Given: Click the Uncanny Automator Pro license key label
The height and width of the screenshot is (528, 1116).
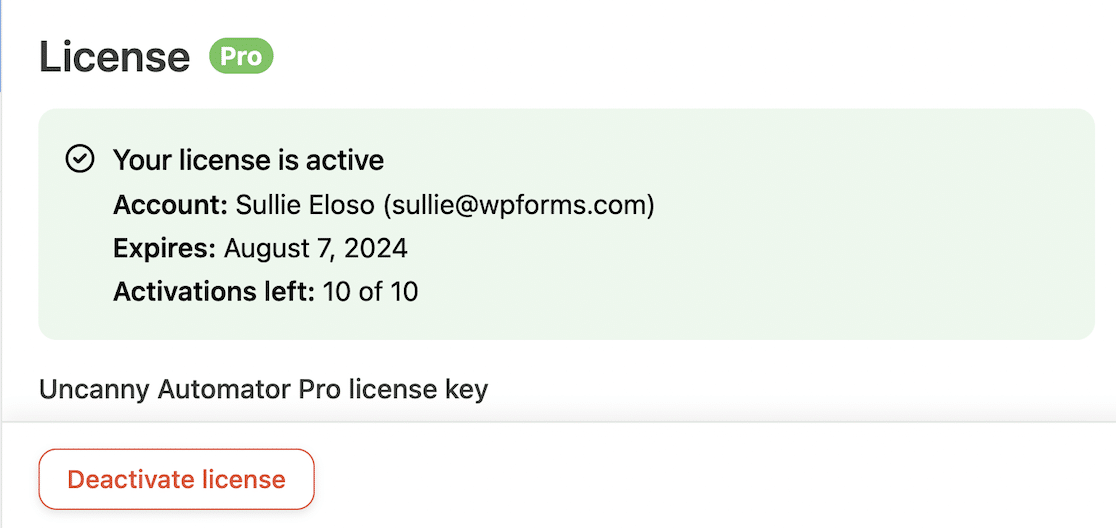Looking at the screenshot, I should point(263,389).
